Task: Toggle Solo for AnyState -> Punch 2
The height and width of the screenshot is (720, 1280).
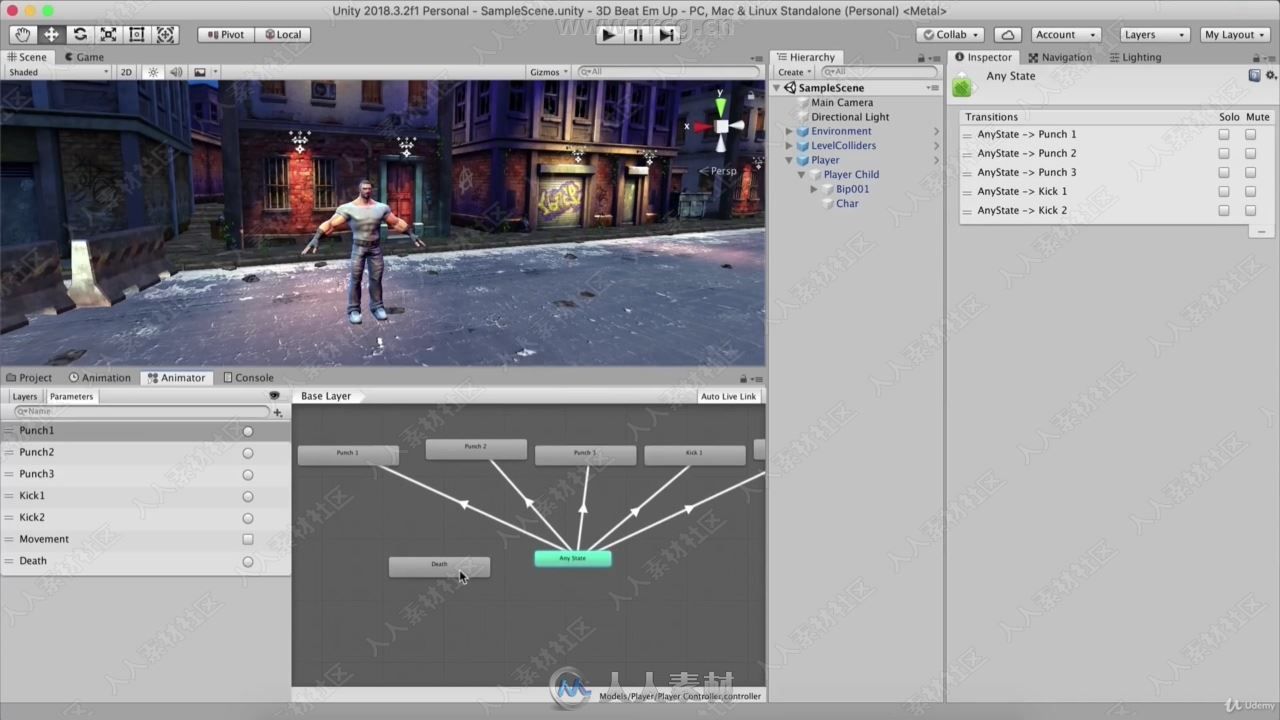Action: (x=1223, y=153)
